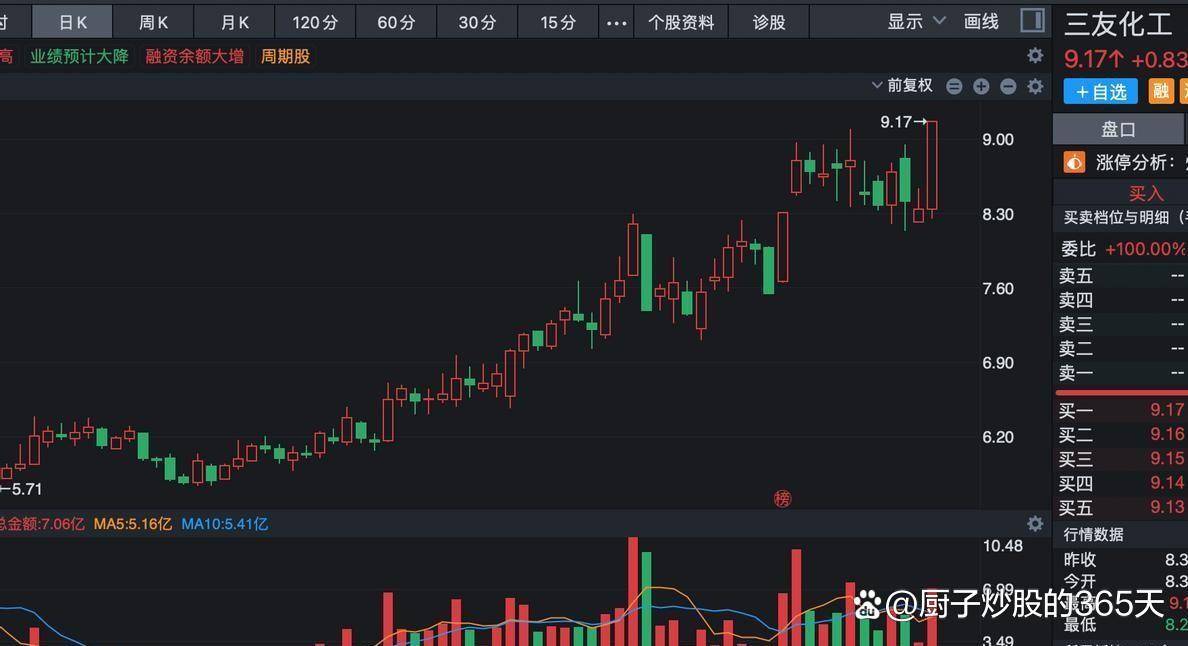This screenshot has height=646, width=1188.
Task: Switch to the 周K weekly chart tab
Action: 153,22
